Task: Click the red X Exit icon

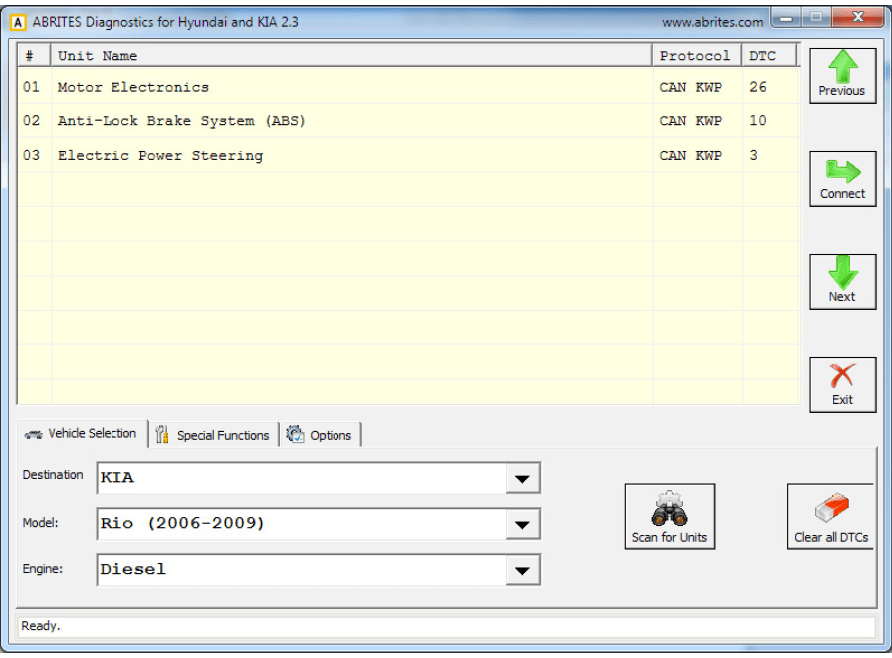Action: coord(842,377)
